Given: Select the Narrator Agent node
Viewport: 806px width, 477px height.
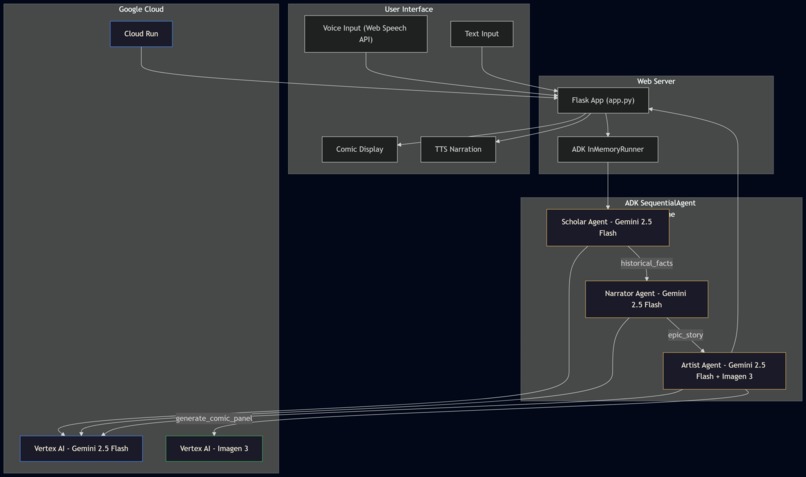Looking at the screenshot, I should coord(647,299).
